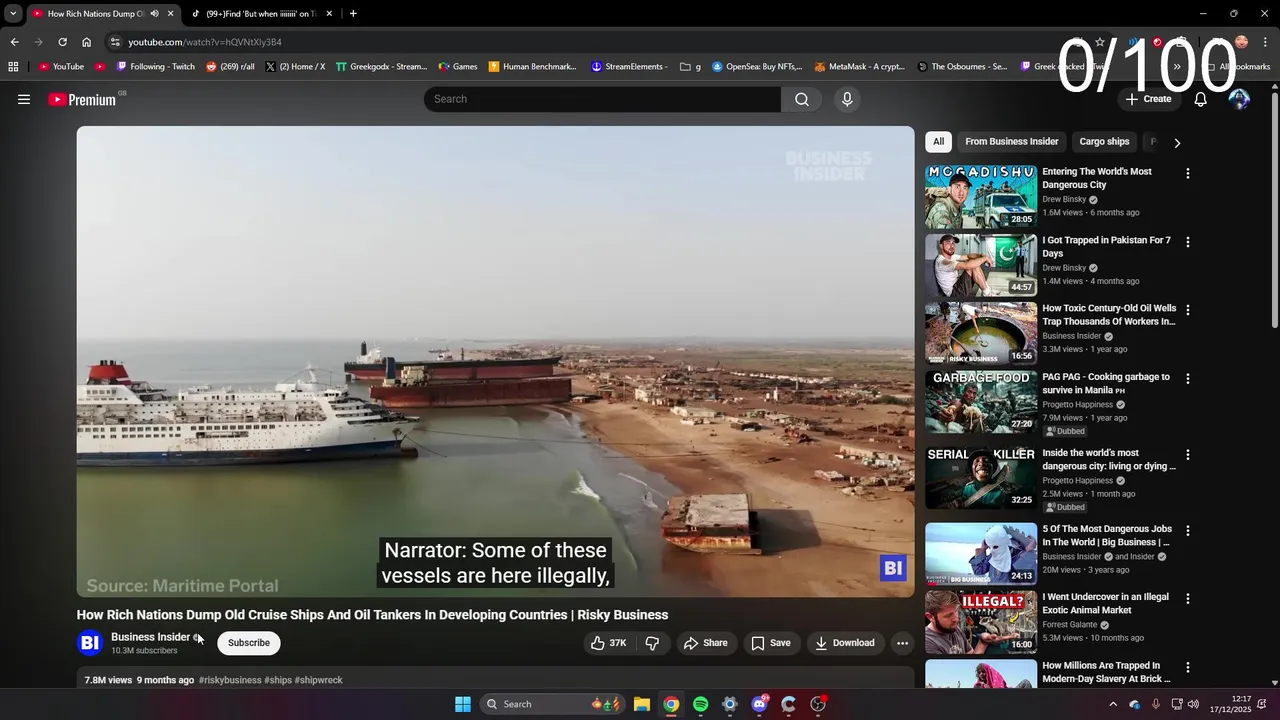Open Discord from the taskbar
The width and height of the screenshot is (1280, 720).
click(x=759, y=704)
